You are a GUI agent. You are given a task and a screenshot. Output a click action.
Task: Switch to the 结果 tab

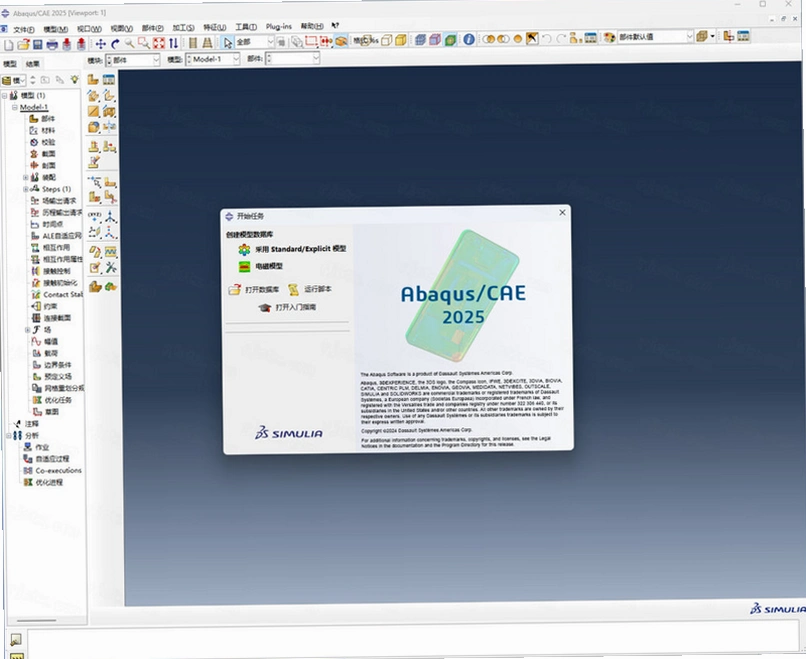[33, 64]
